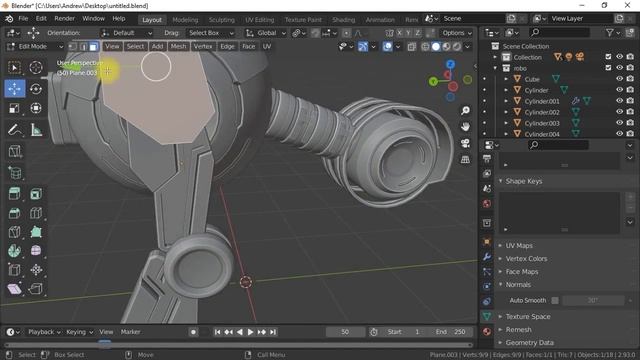Select the Annotate tool

click(15, 130)
